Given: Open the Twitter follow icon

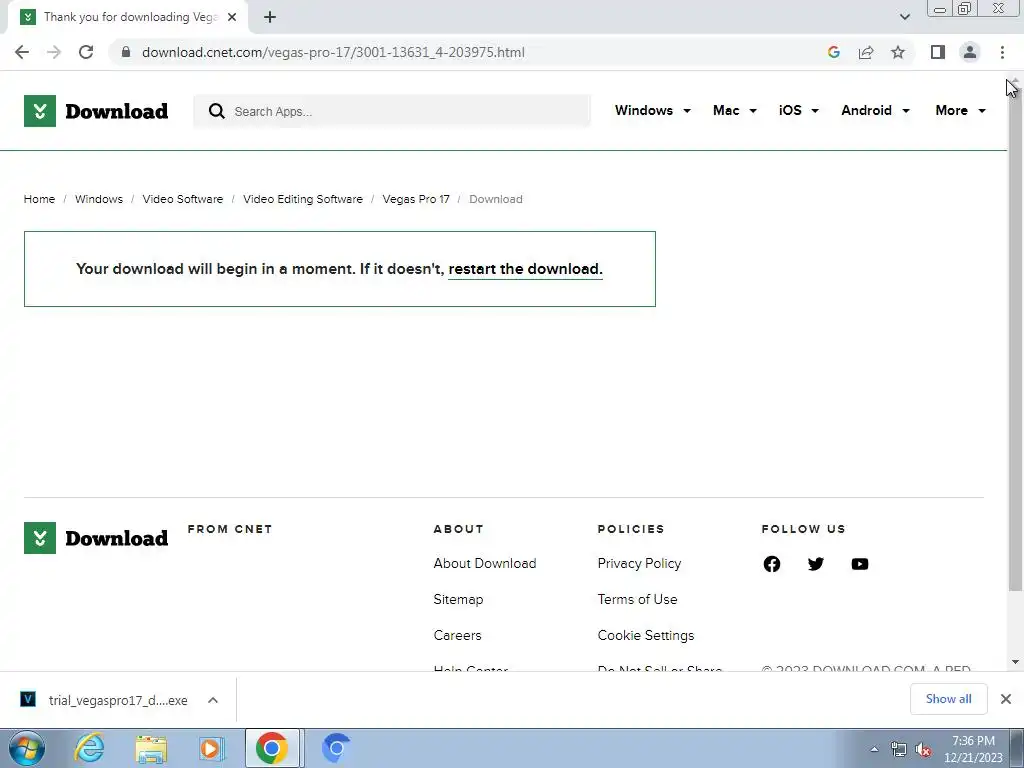Looking at the screenshot, I should point(816,564).
